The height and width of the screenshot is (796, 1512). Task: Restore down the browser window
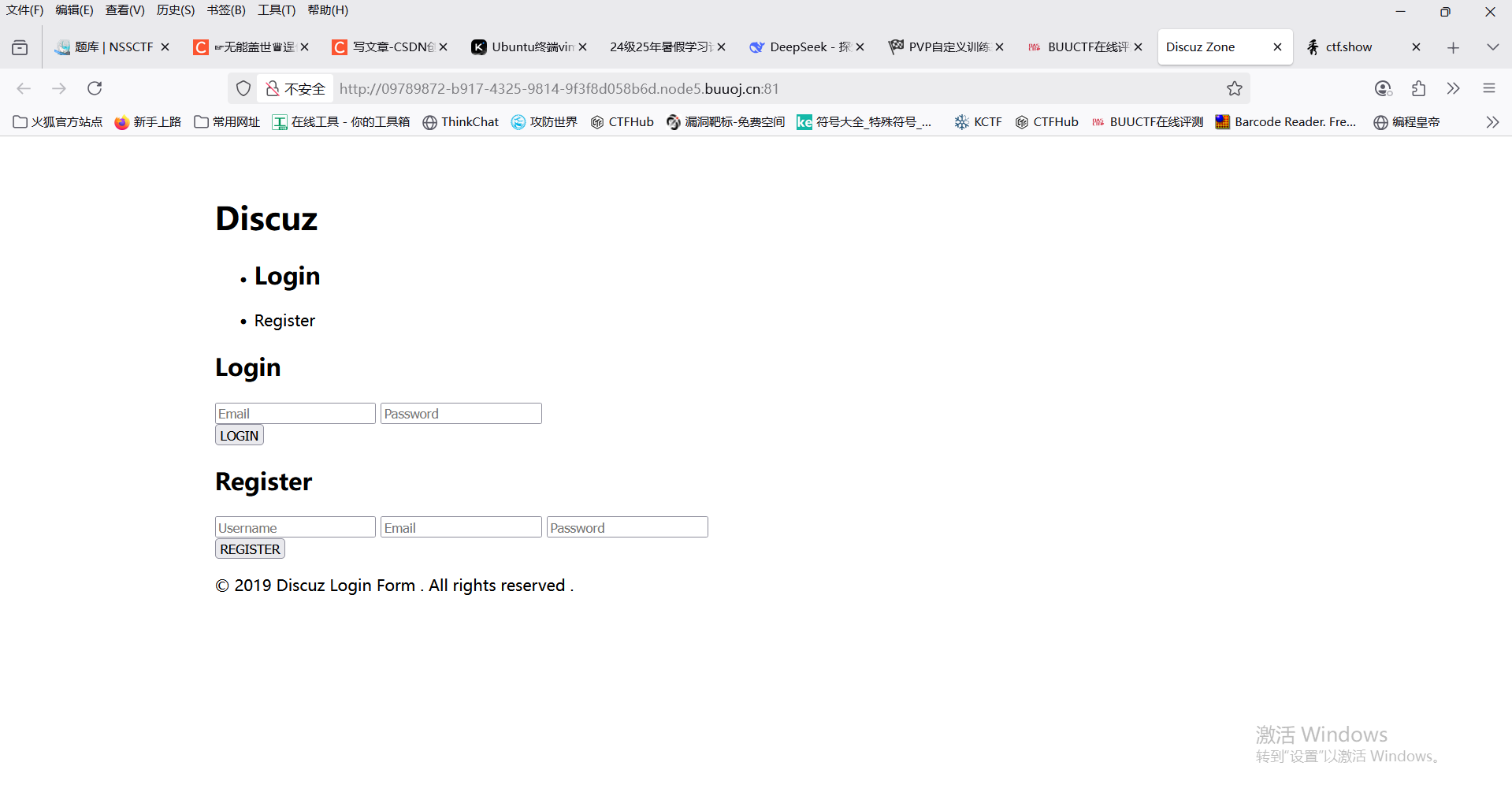pyautogui.click(x=1445, y=11)
